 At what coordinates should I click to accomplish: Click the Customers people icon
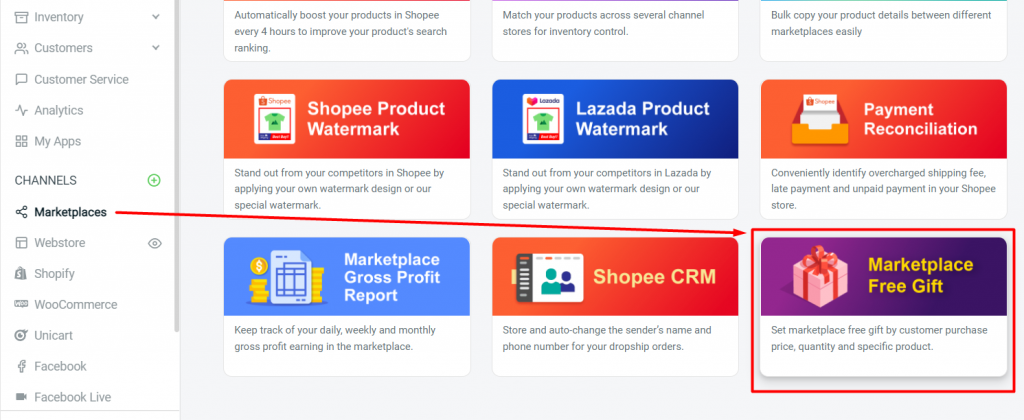coord(22,48)
